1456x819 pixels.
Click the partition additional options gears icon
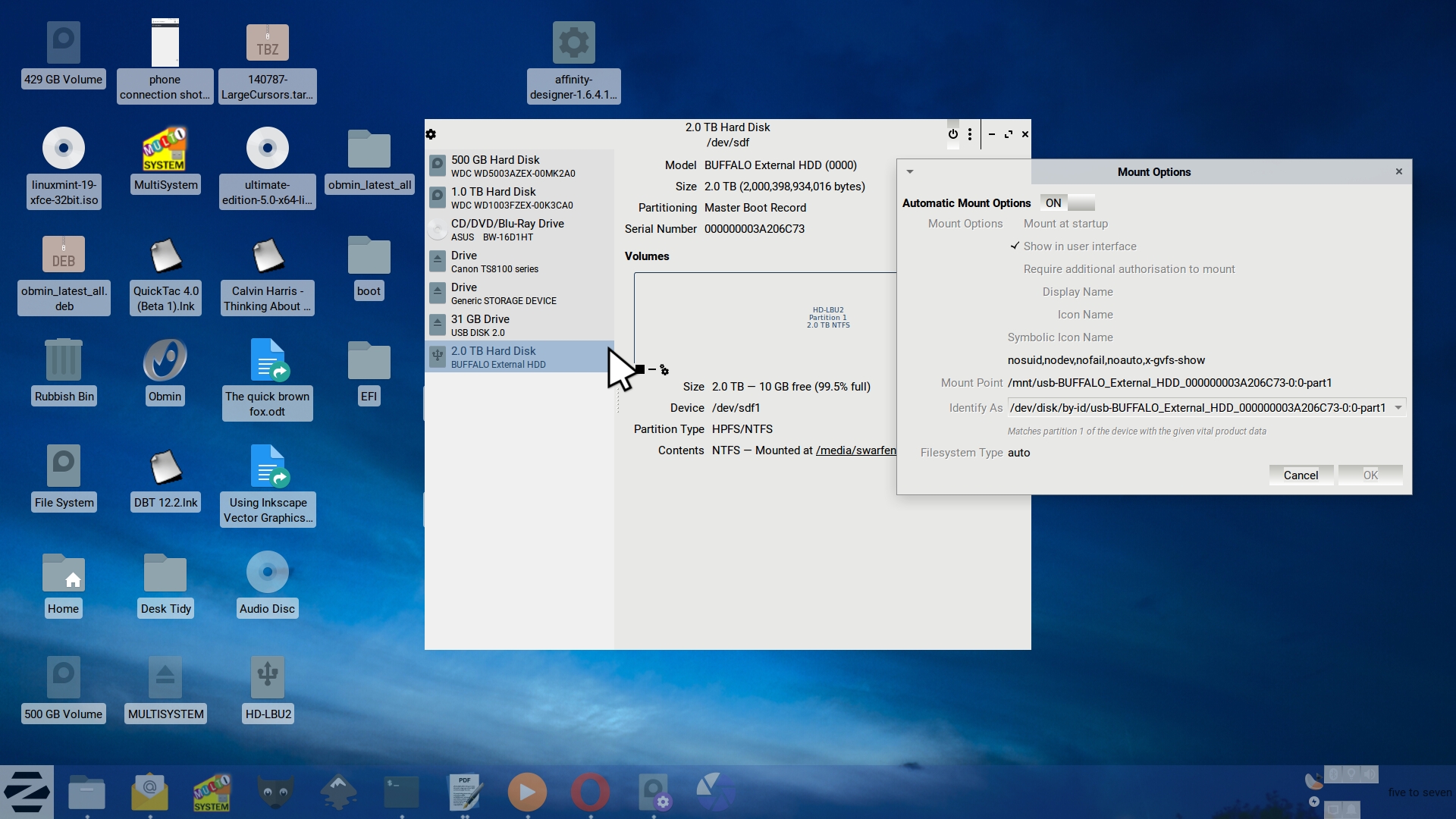pos(664,370)
